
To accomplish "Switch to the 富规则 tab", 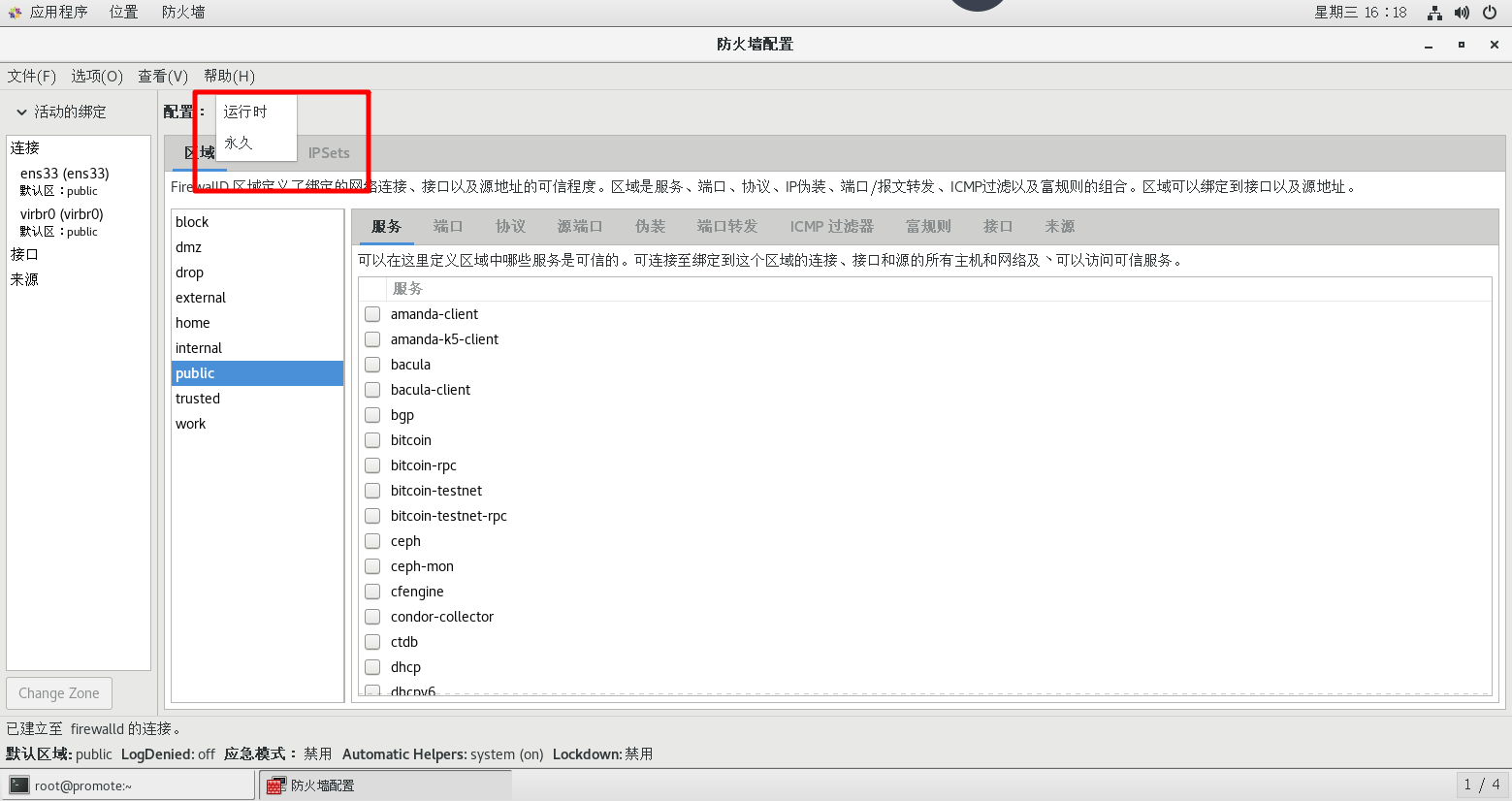I will click(926, 226).
